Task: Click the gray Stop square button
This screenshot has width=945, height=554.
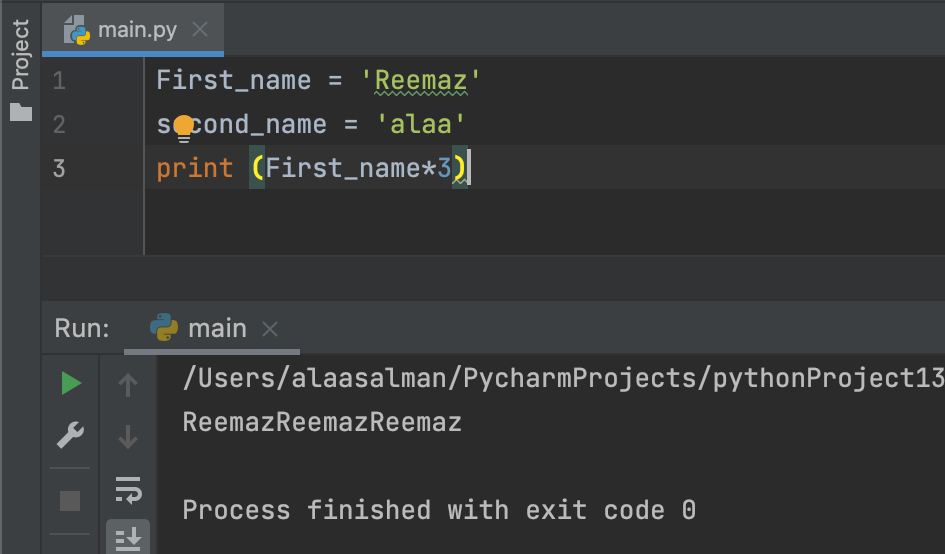Action: (70, 501)
